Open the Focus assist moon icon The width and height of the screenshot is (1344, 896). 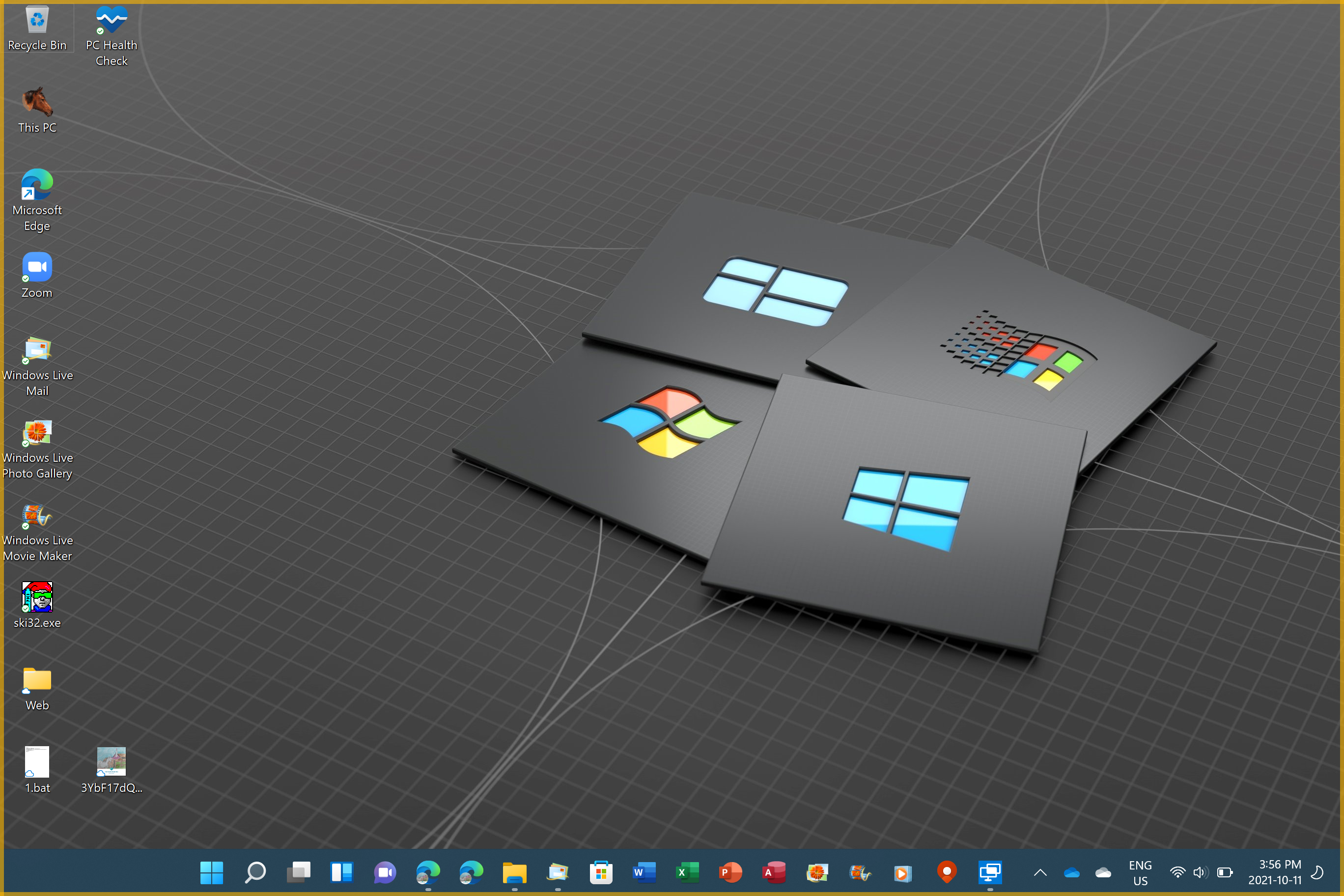click(x=1317, y=872)
